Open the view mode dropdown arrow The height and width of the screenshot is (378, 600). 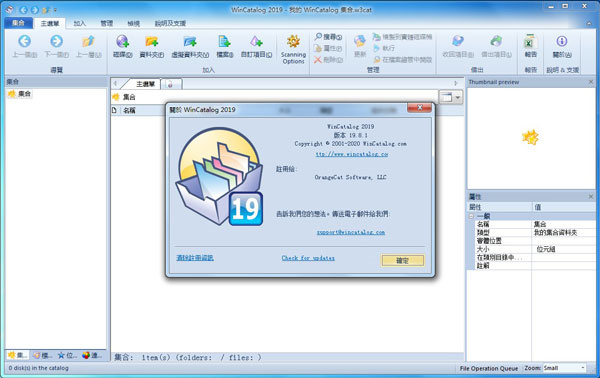coord(458,98)
